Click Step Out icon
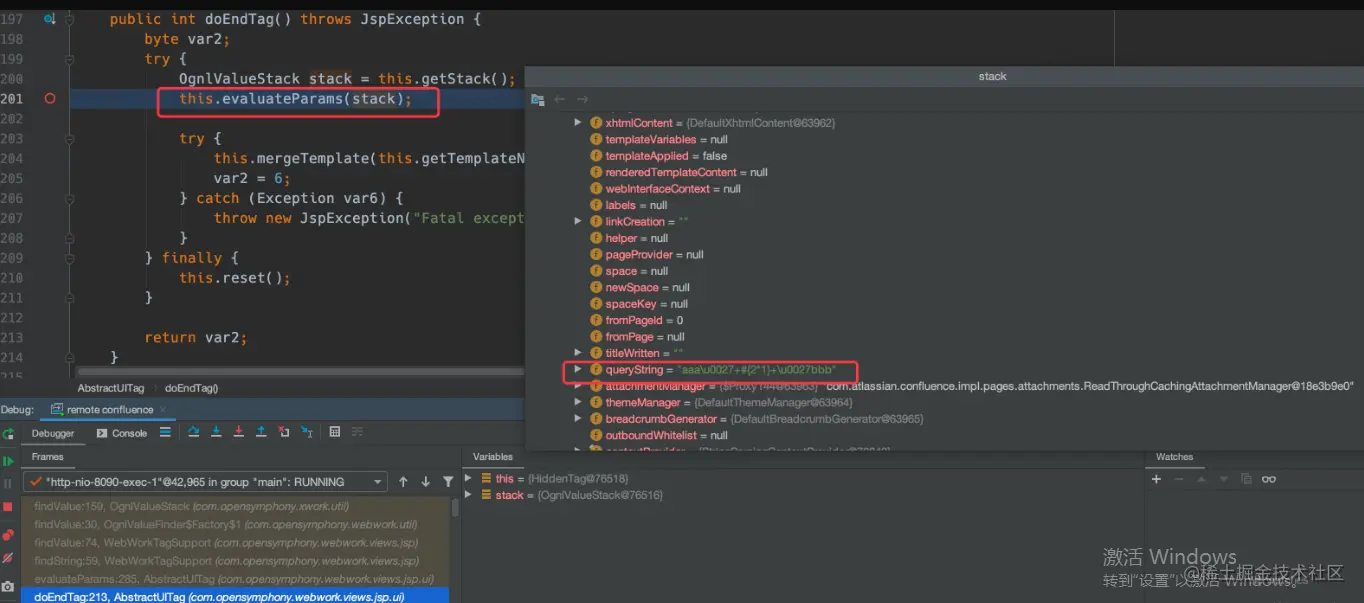Screen dimensions: 1364x603 tap(261, 433)
